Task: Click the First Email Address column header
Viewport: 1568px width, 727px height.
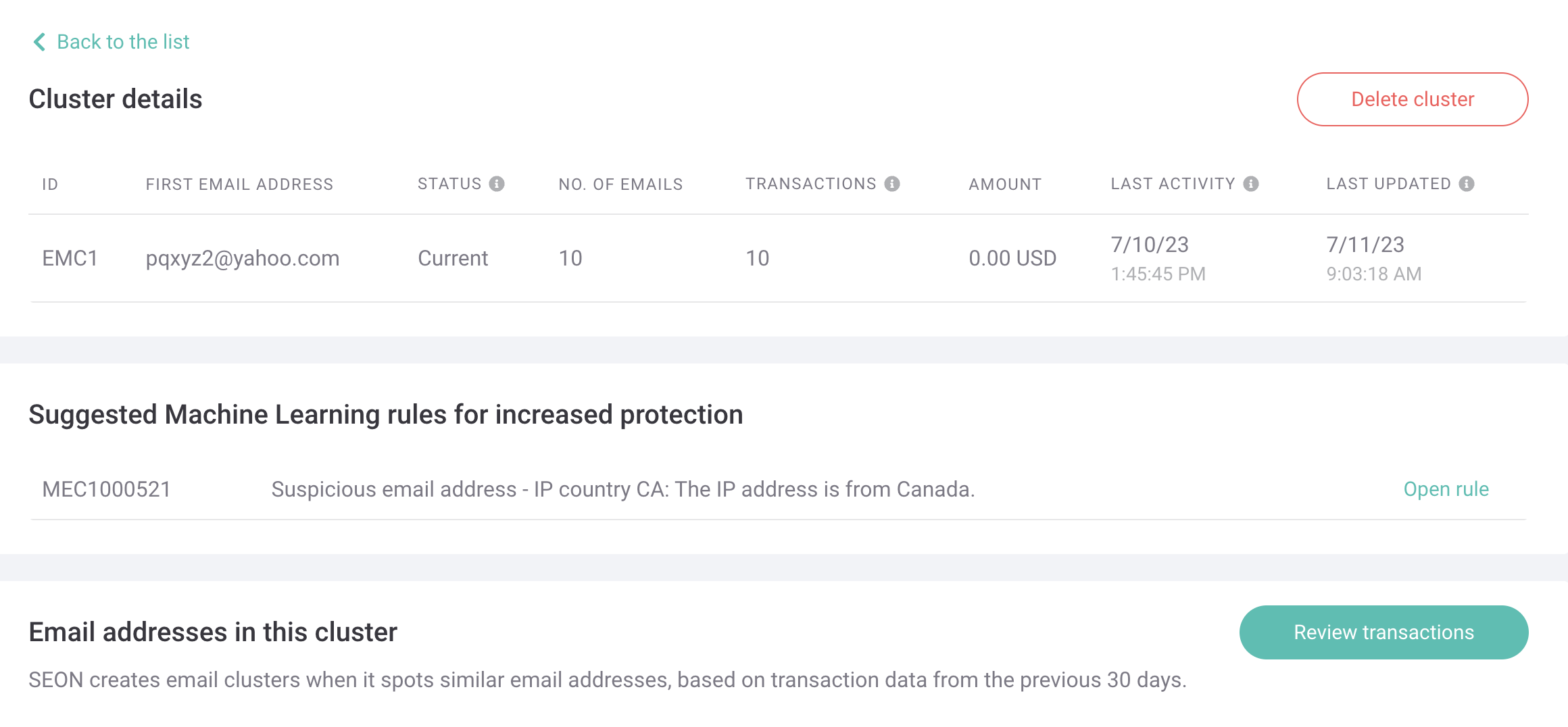Action: click(x=239, y=184)
